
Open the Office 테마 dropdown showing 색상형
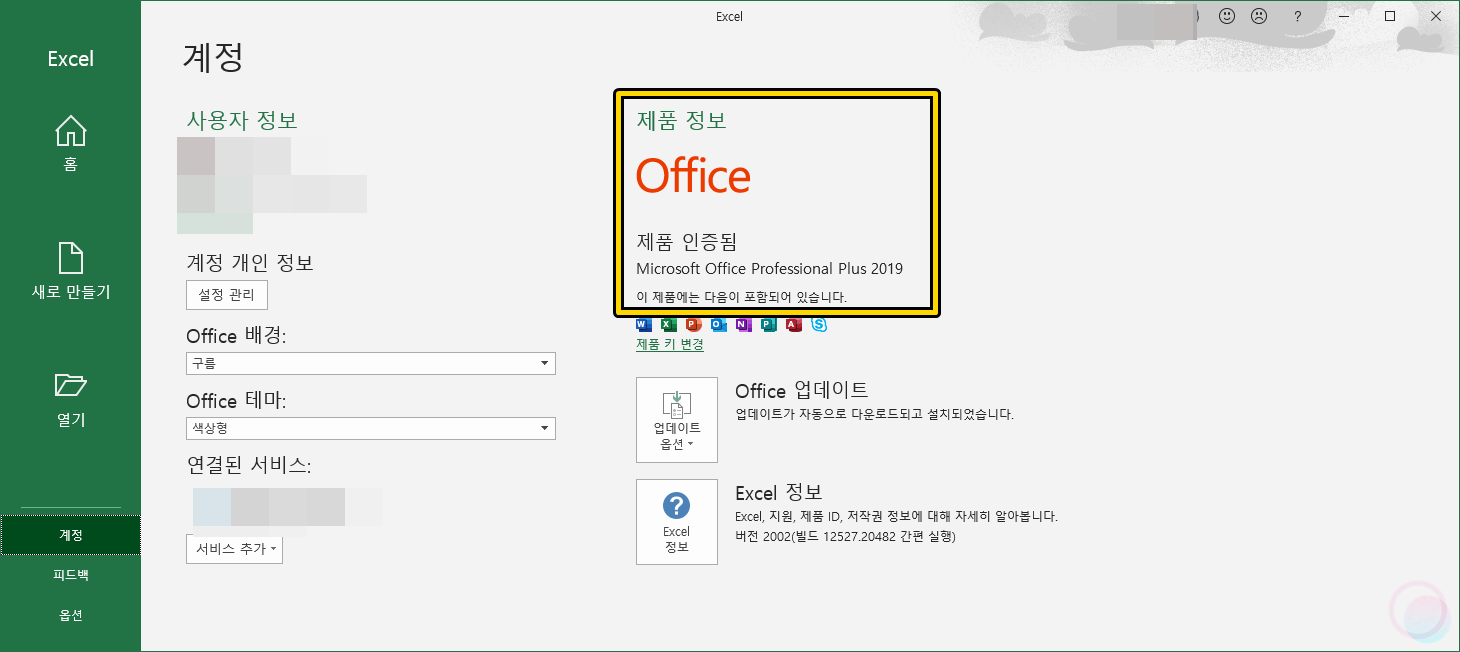371,428
